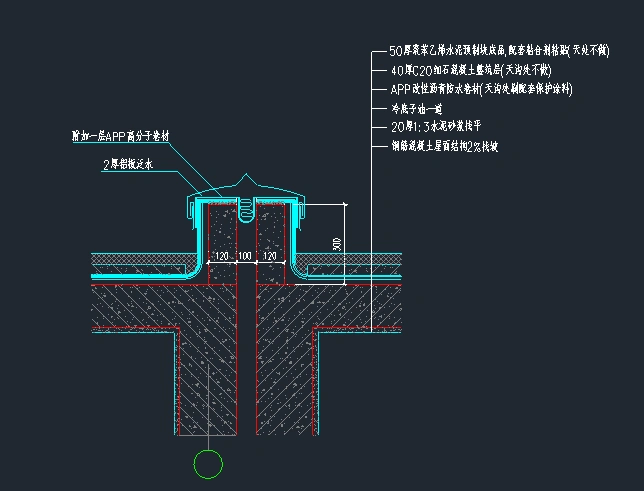Viewport: 644px width, 491px height.
Task: Select the green axis circle at bottom
Action: (208, 465)
